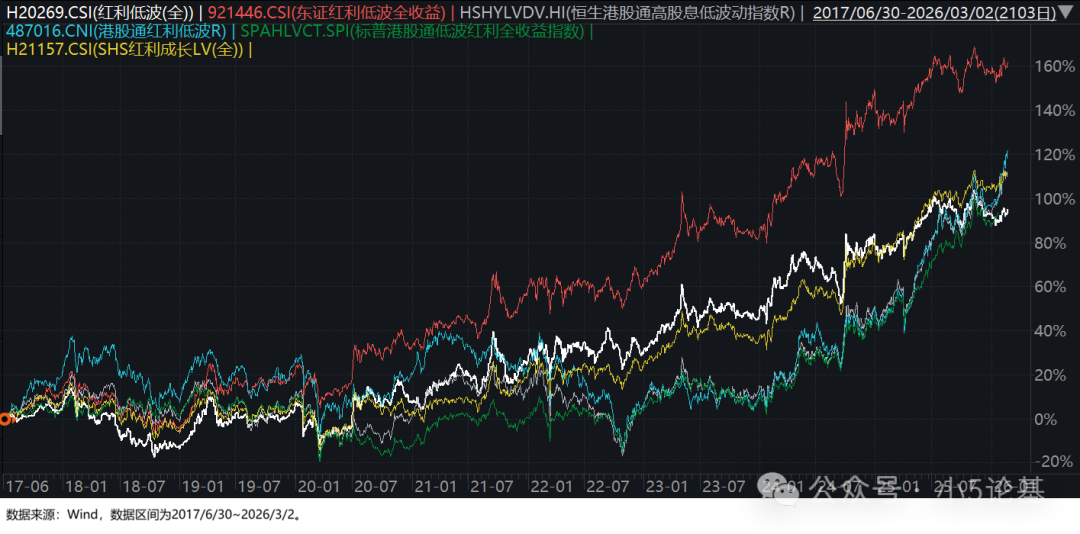The height and width of the screenshot is (534, 1080).
Task: Click the -20% y-axis label
Action: (1054, 462)
